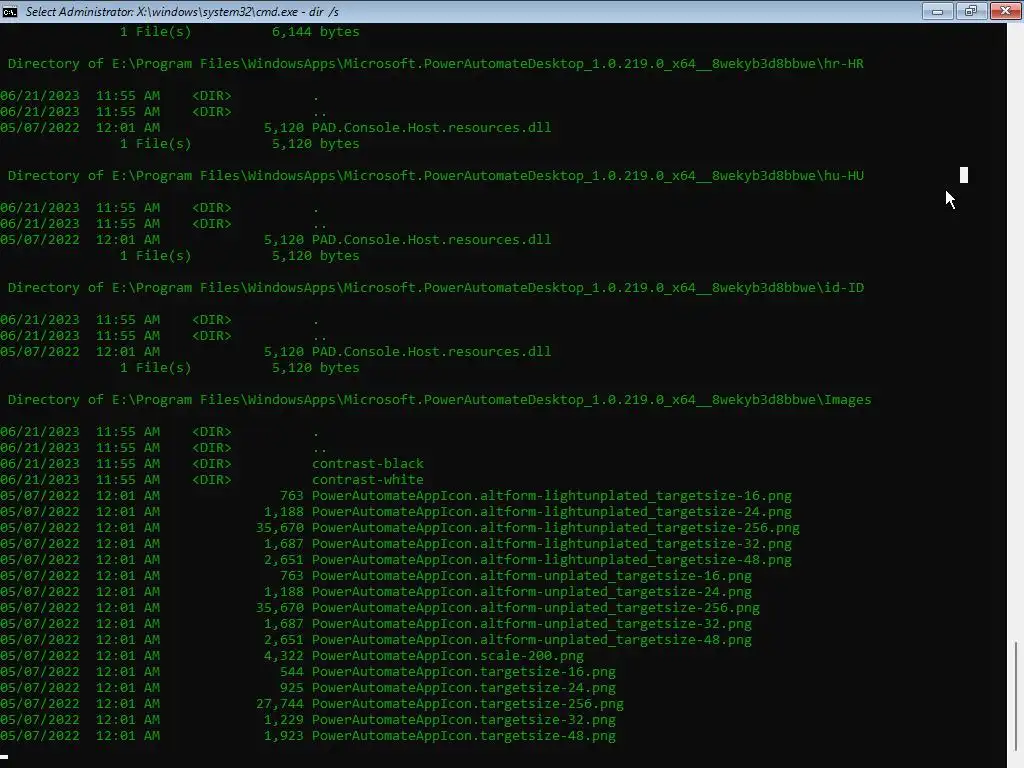Select the directory line ending in hu-HU
1024x768 pixels.
click(436, 176)
